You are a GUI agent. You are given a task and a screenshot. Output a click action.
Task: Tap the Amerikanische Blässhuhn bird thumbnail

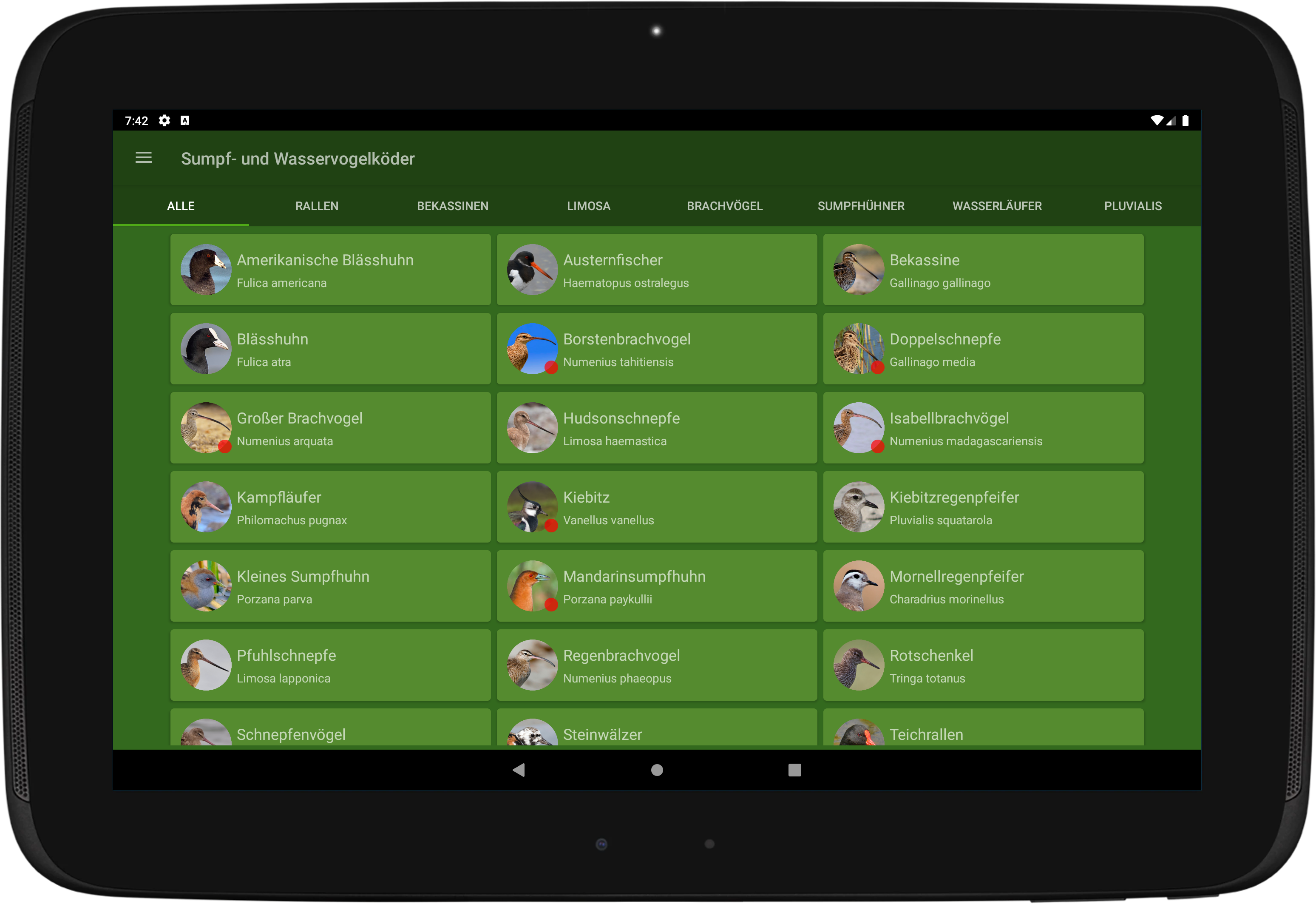[x=206, y=270]
